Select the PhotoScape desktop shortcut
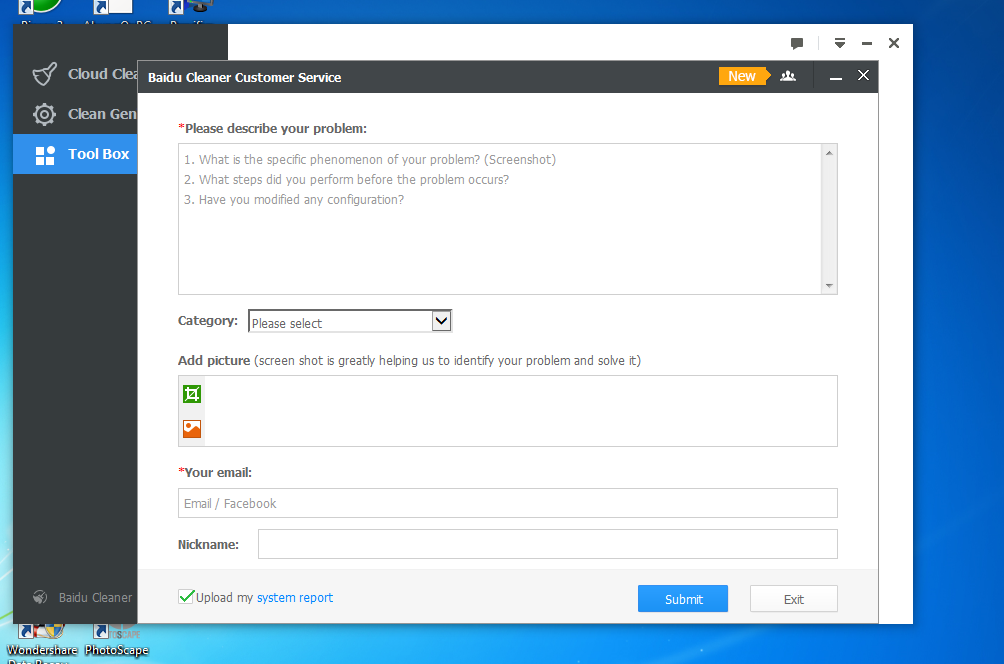Viewport: 1004px width, 664px height. [x=117, y=640]
